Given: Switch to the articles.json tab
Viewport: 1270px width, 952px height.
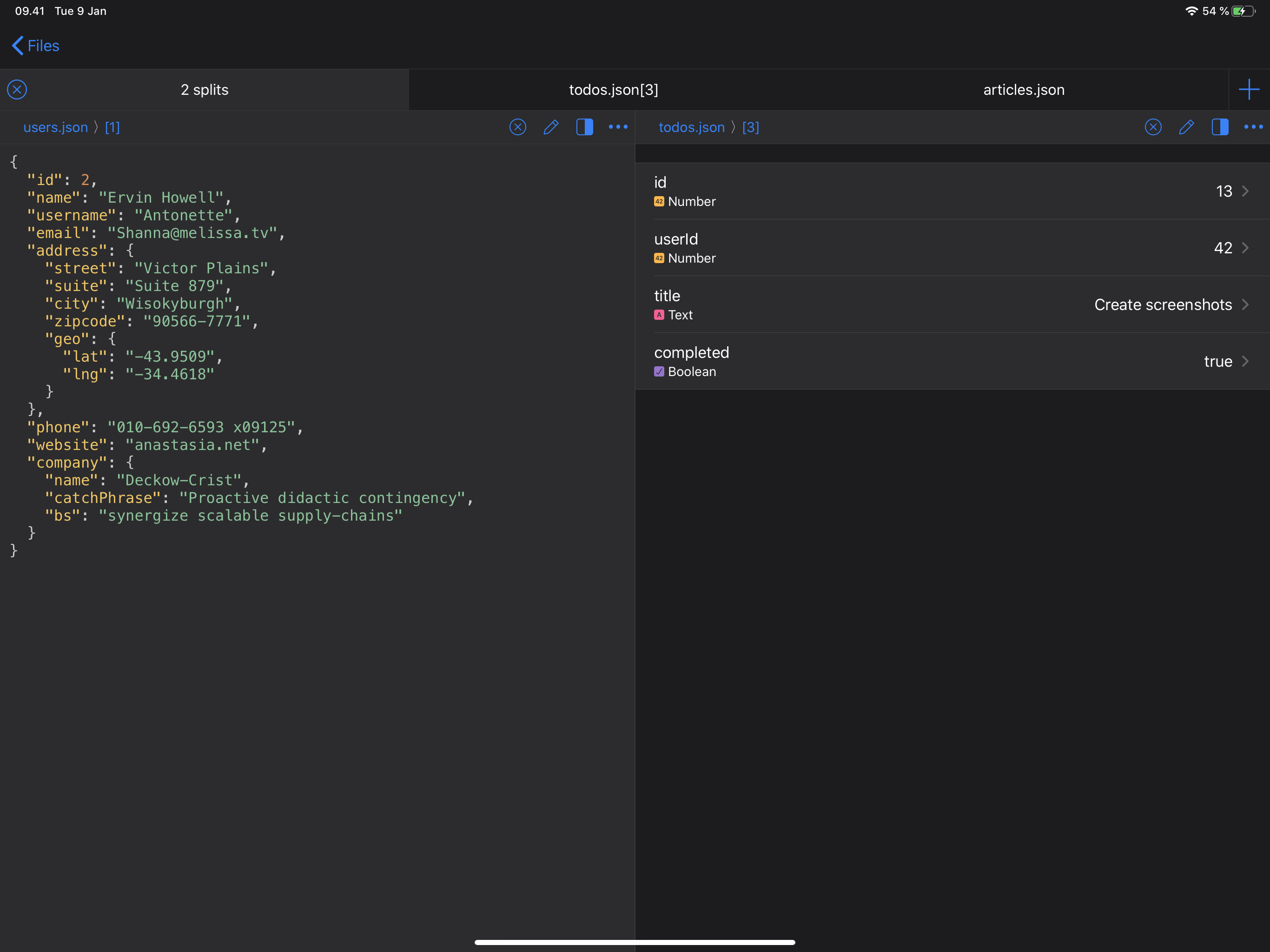Looking at the screenshot, I should [1023, 90].
